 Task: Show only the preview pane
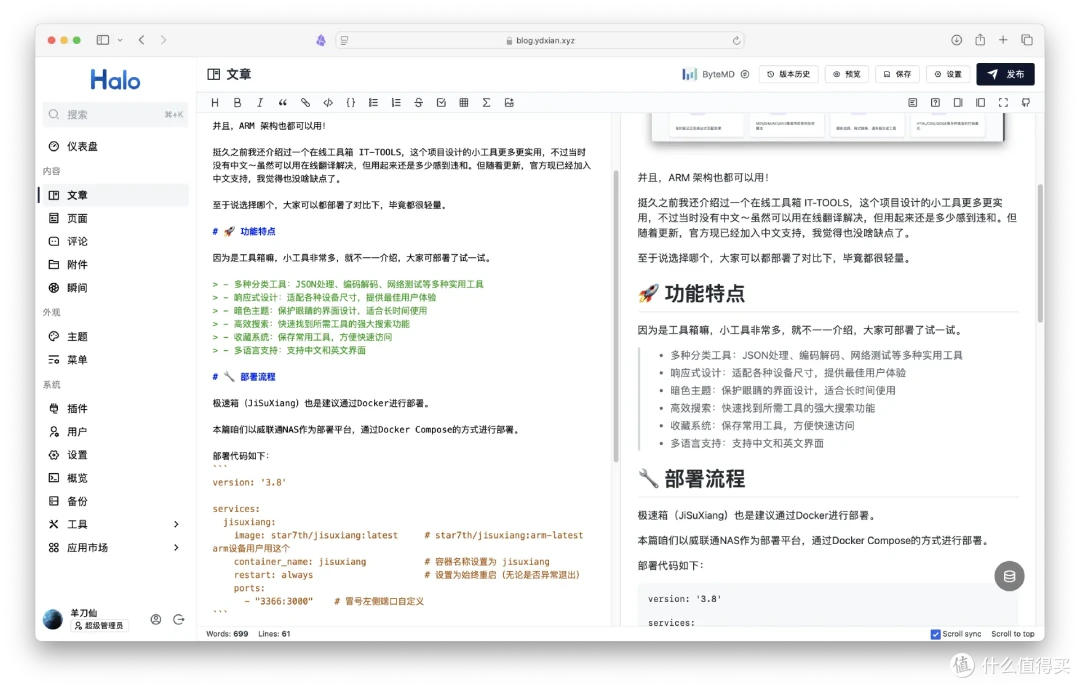(981, 103)
